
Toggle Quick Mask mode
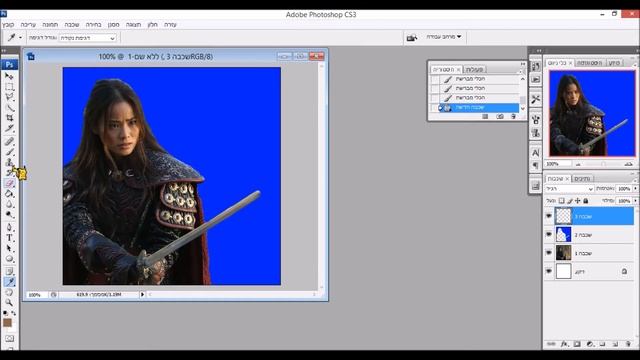click(x=9, y=338)
